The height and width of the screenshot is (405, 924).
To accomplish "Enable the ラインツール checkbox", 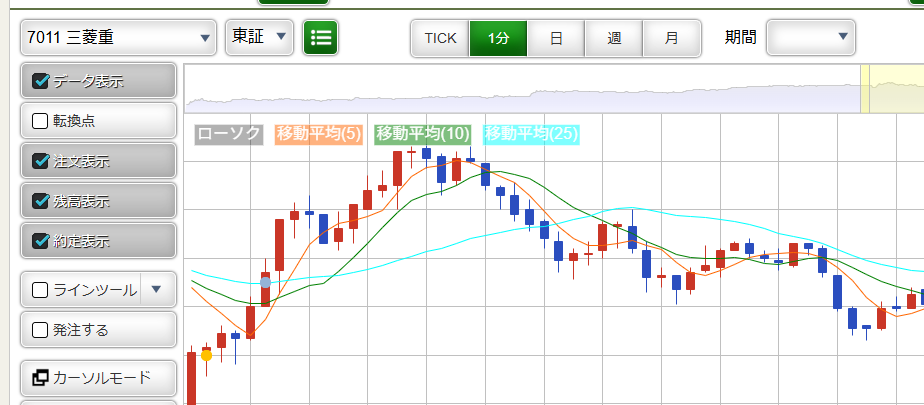I will (x=41, y=290).
